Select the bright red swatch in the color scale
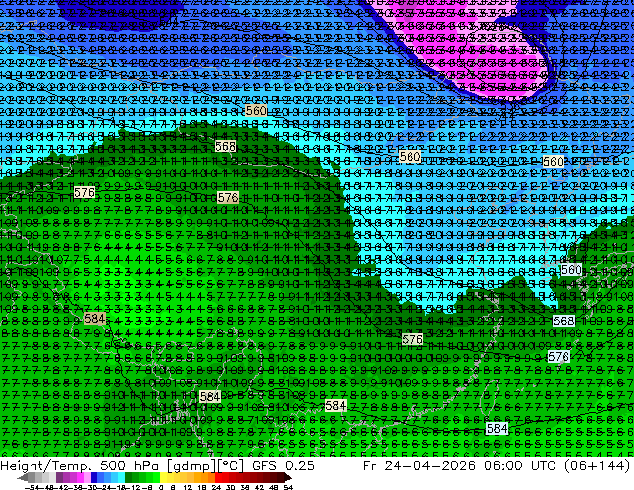634x490 pixels. (218, 477)
